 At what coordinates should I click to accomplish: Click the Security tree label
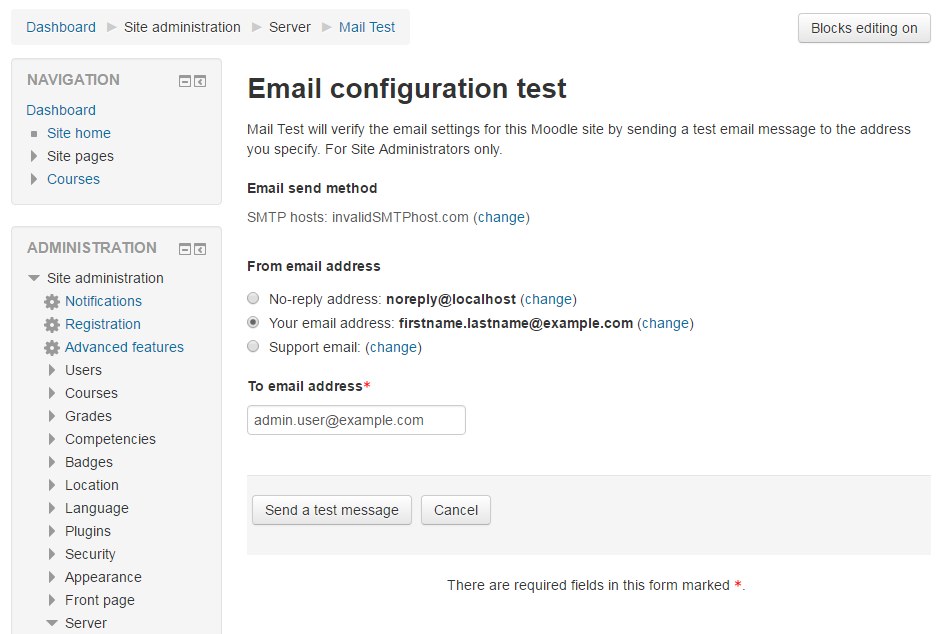[x=90, y=554]
